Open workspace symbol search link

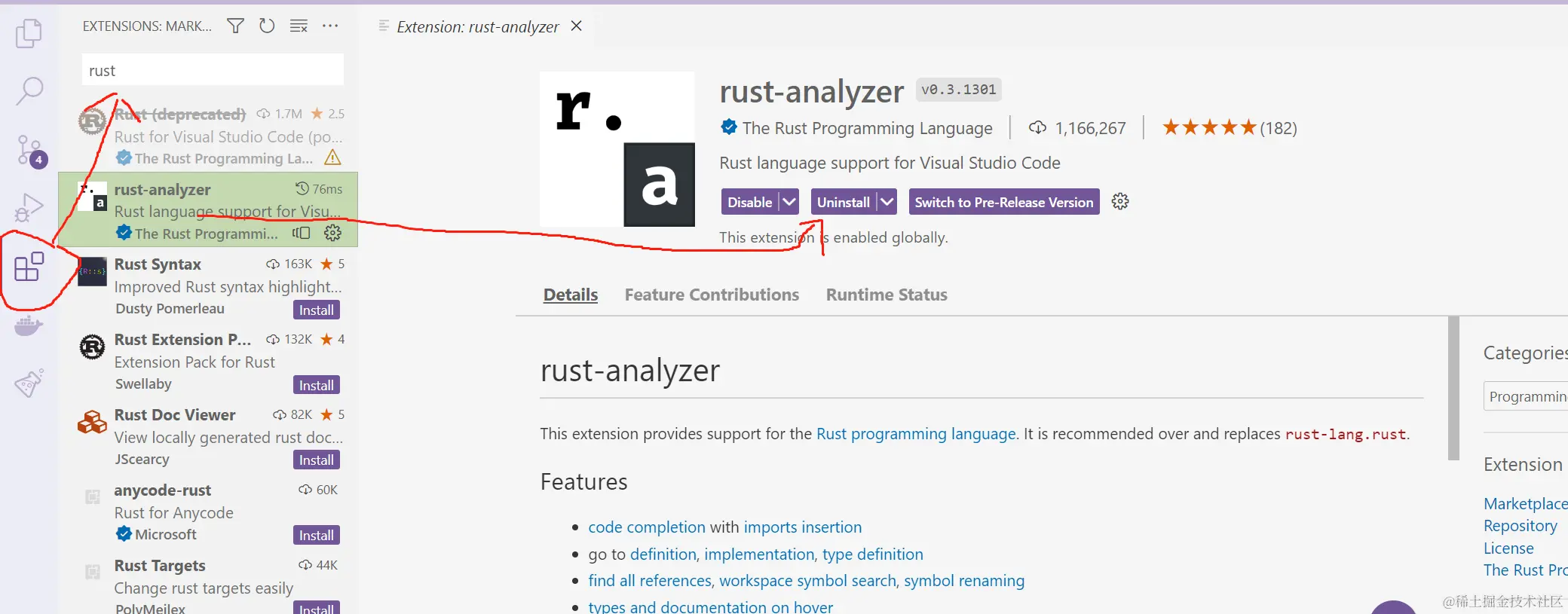[x=807, y=581]
